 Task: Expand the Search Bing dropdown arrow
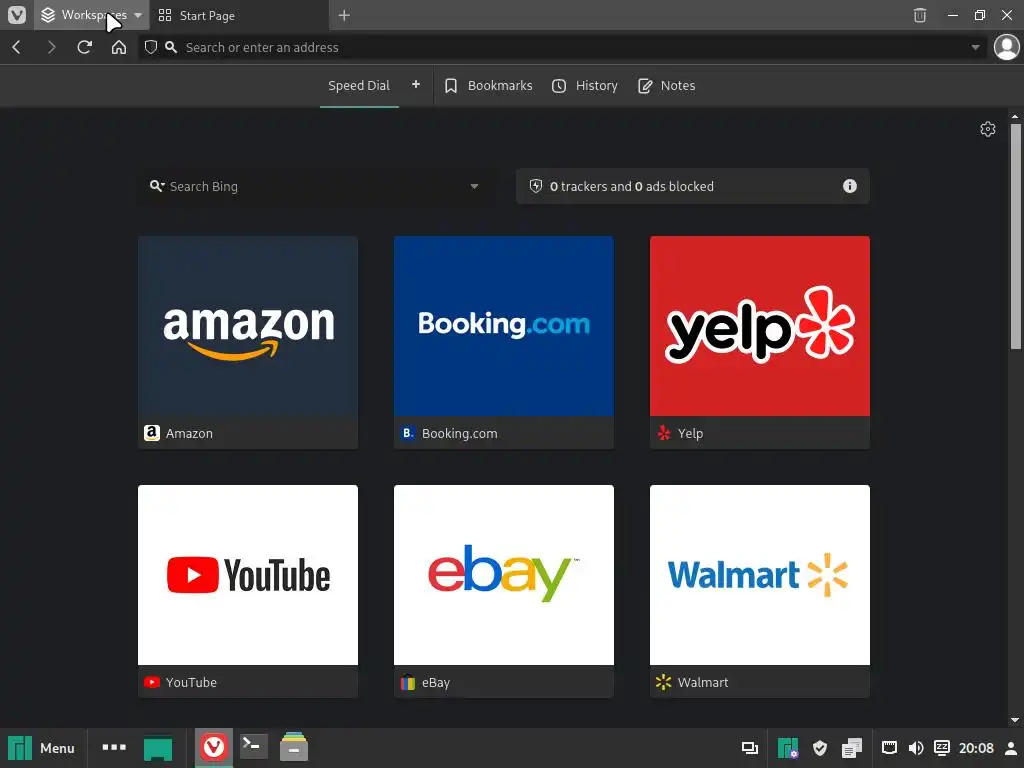point(474,187)
